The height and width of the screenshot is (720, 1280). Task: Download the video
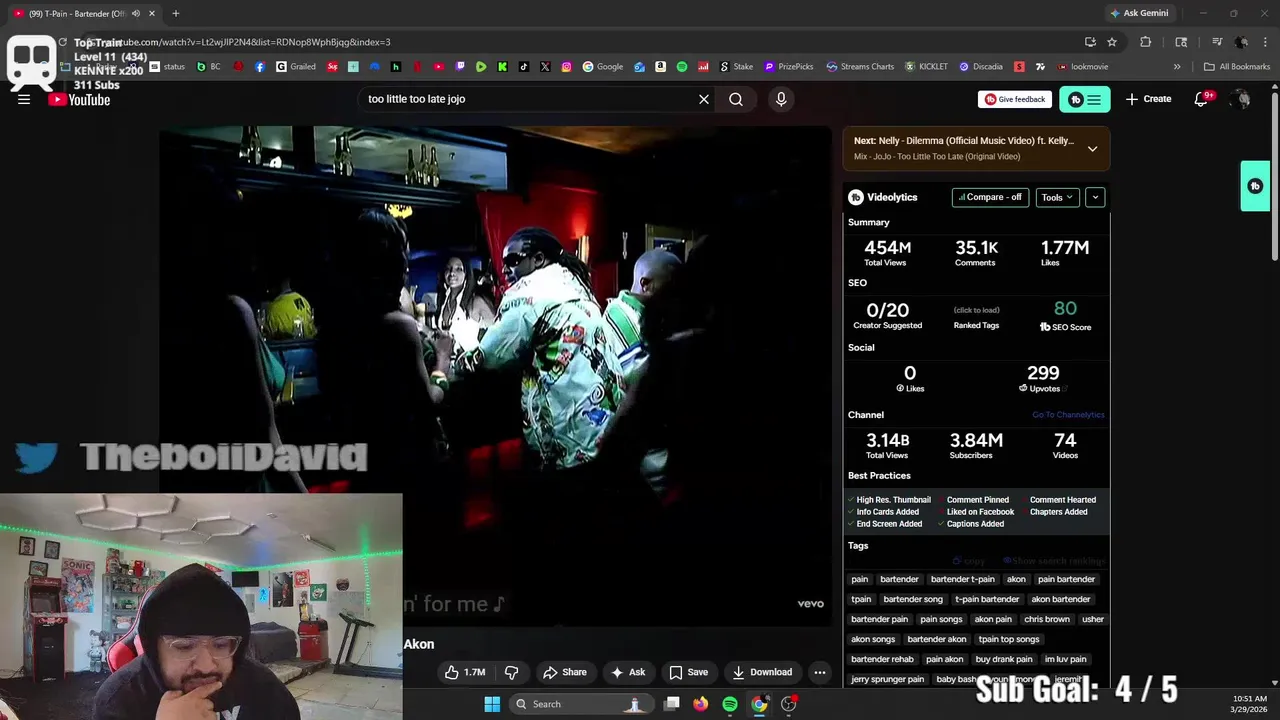point(762,672)
